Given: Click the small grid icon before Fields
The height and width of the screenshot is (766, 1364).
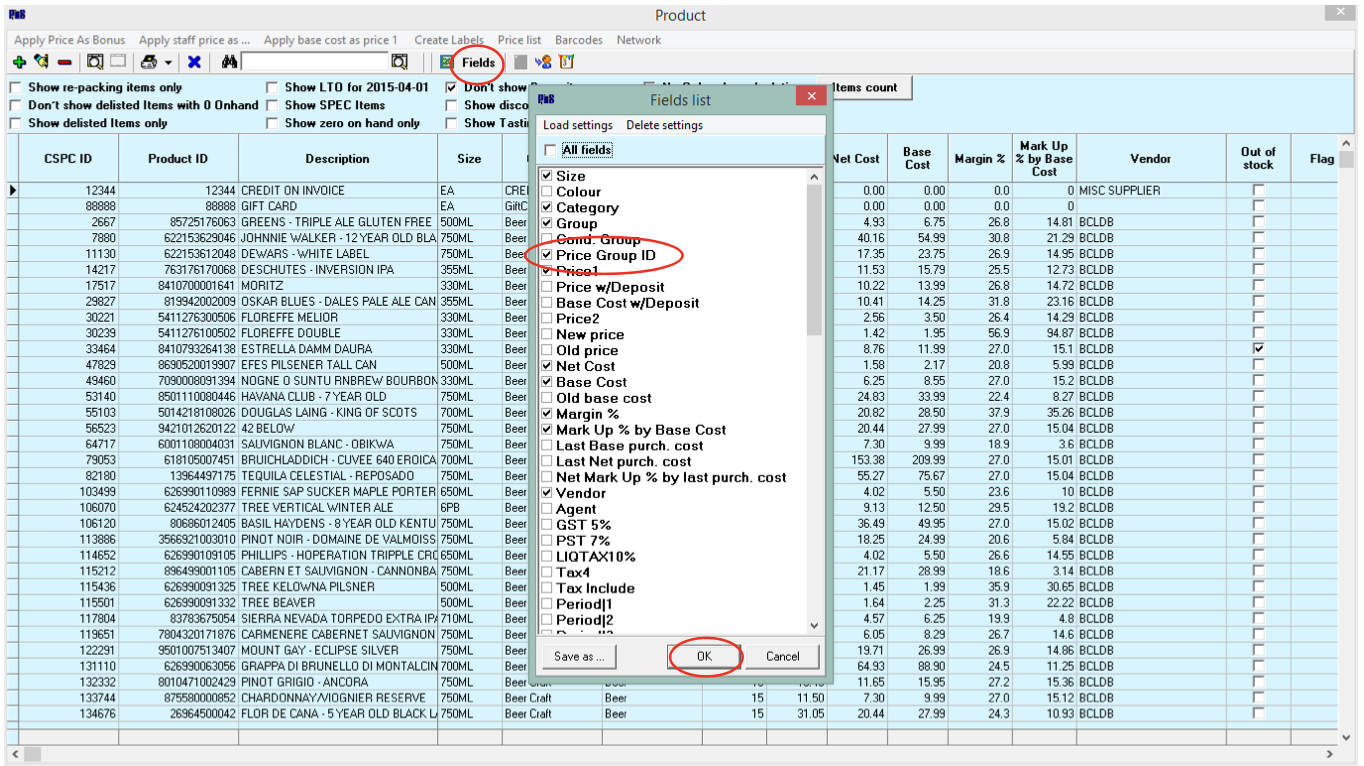Looking at the screenshot, I should pyautogui.click(x=447, y=62).
